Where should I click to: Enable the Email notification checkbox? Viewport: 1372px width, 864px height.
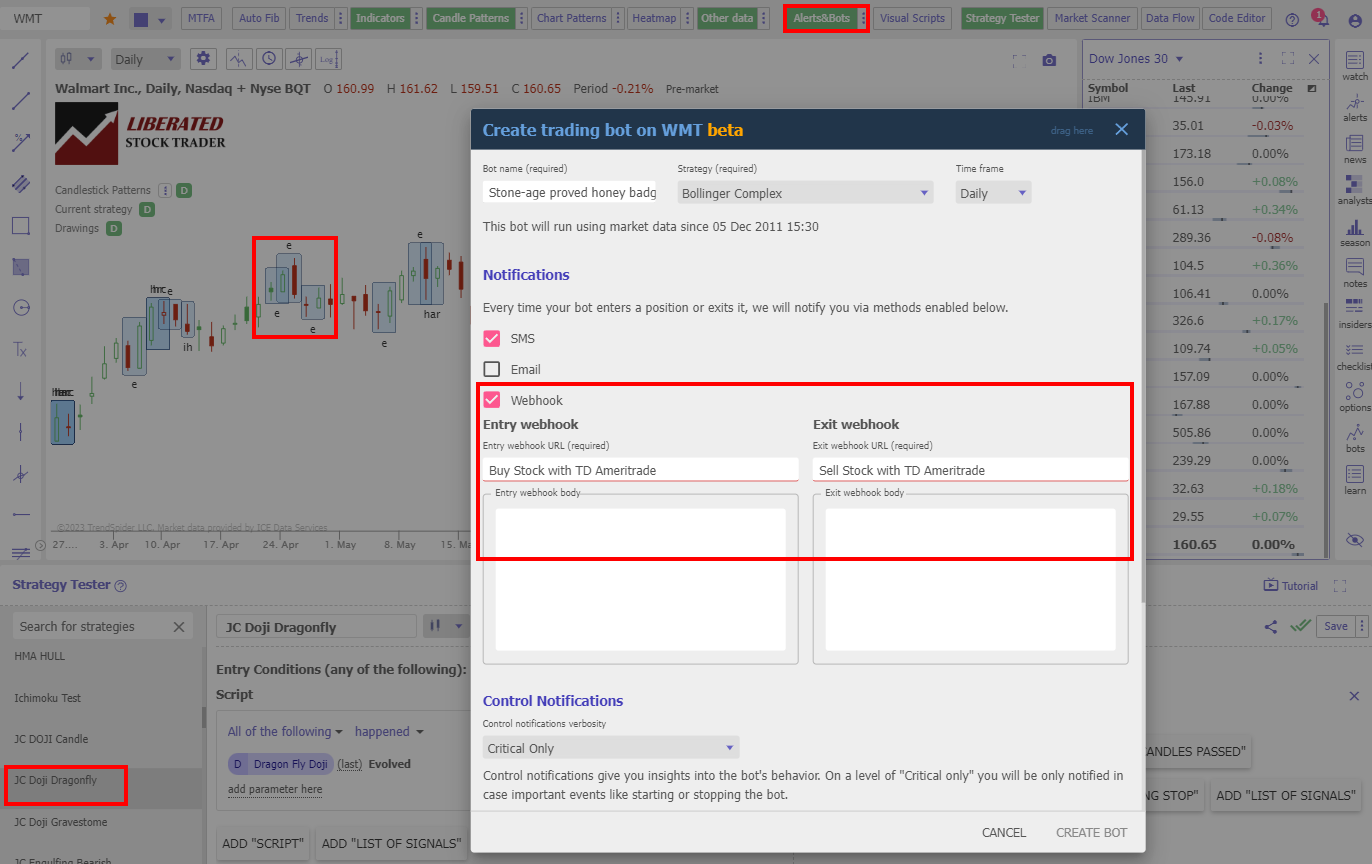click(x=491, y=368)
